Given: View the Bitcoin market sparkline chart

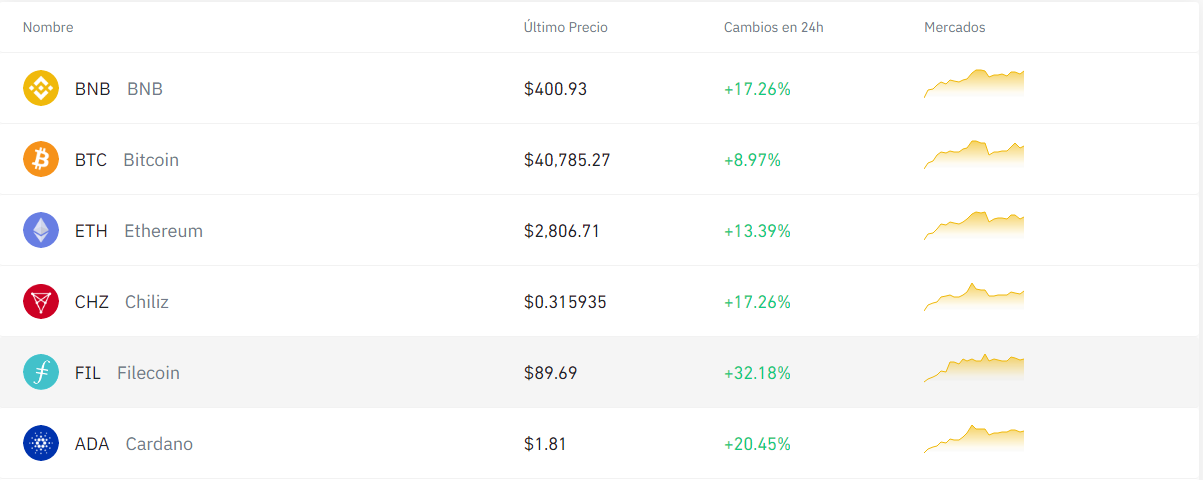Looking at the screenshot, I should tap(974, 155).
